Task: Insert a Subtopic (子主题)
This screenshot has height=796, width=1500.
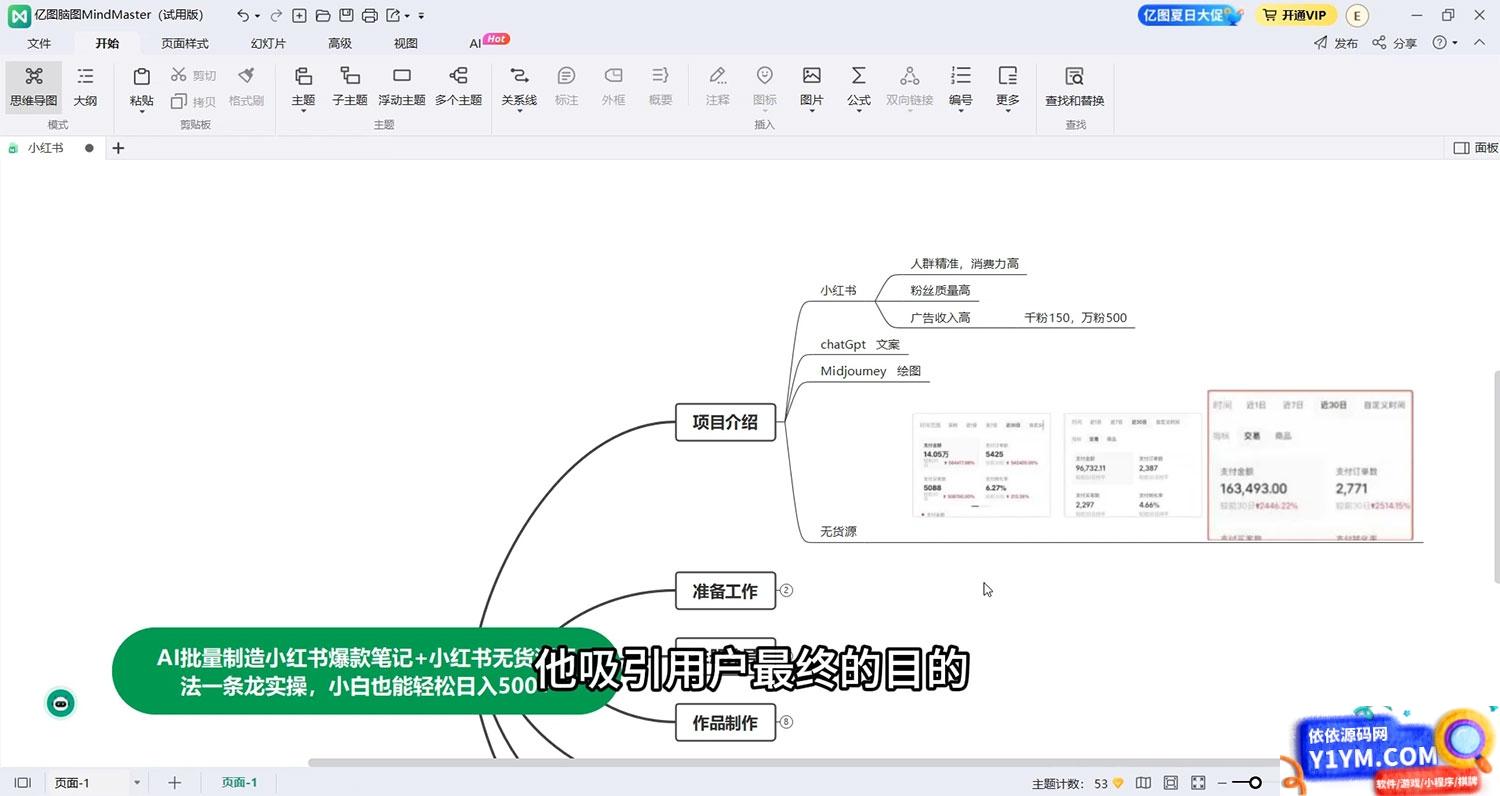Action: [350, 86]
